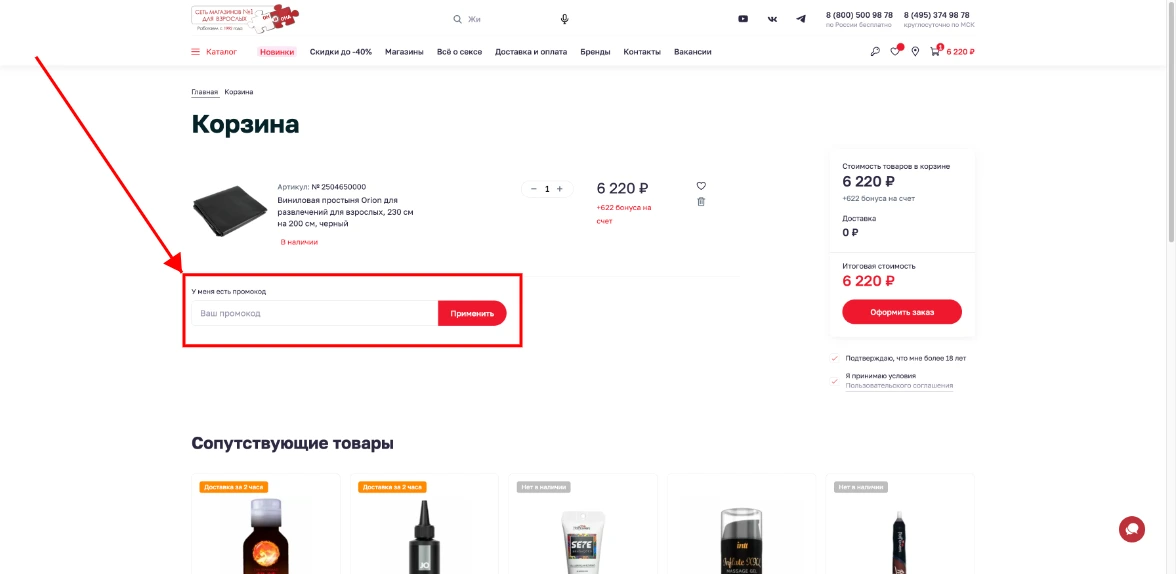This screenshot has width=1176, height=574.
Task: Open the YouTube channel icon
Action: click(x=743, y=19)
